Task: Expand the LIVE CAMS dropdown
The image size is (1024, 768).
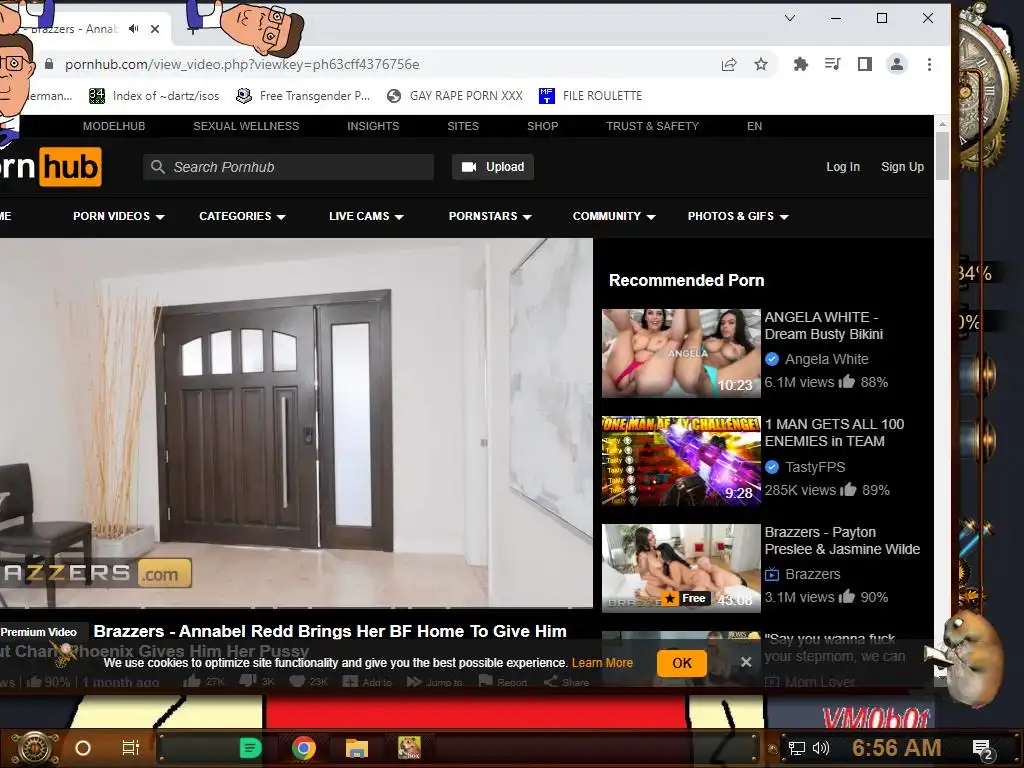Action: 366,216
